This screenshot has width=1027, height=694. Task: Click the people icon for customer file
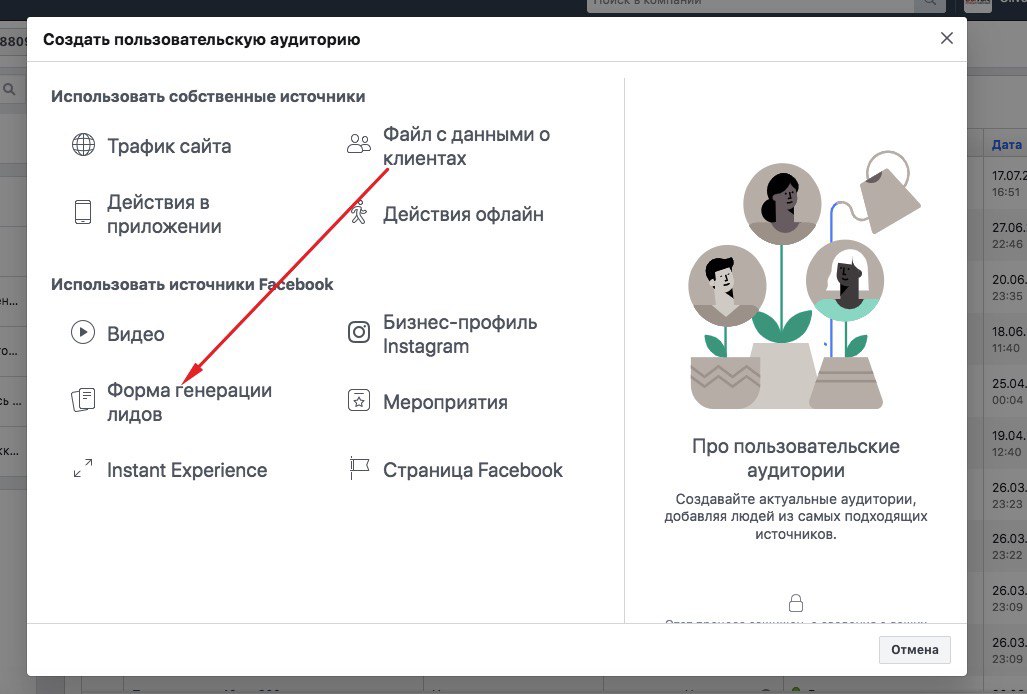pyautogui.click(x=358, y=144)
